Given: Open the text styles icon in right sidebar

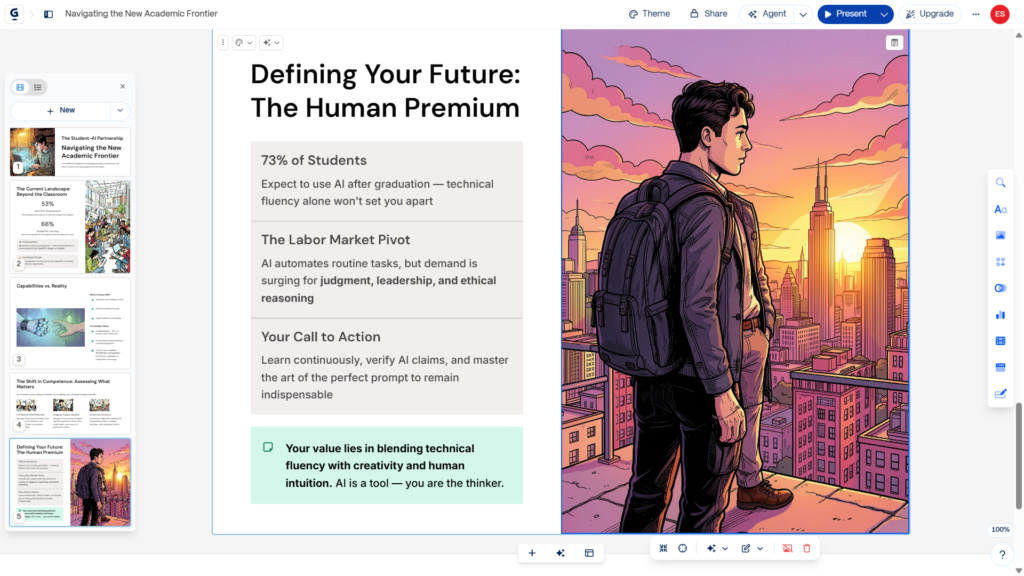Looking at the screenshot, I should click(x=1000, y=210).
